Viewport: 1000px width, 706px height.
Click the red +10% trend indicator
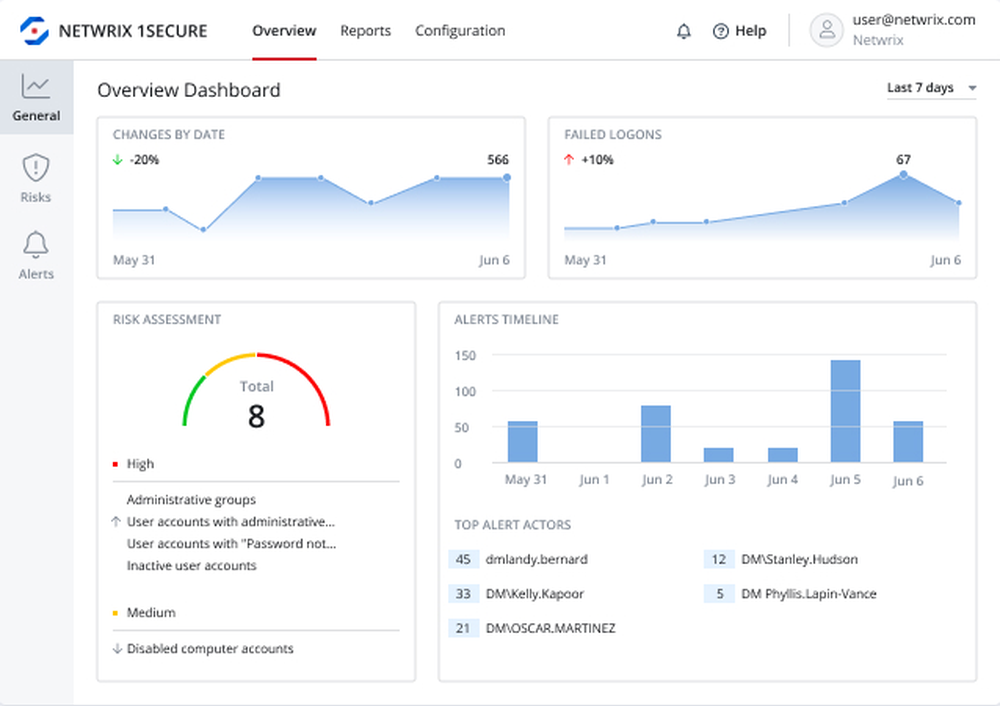pos(570,159)
